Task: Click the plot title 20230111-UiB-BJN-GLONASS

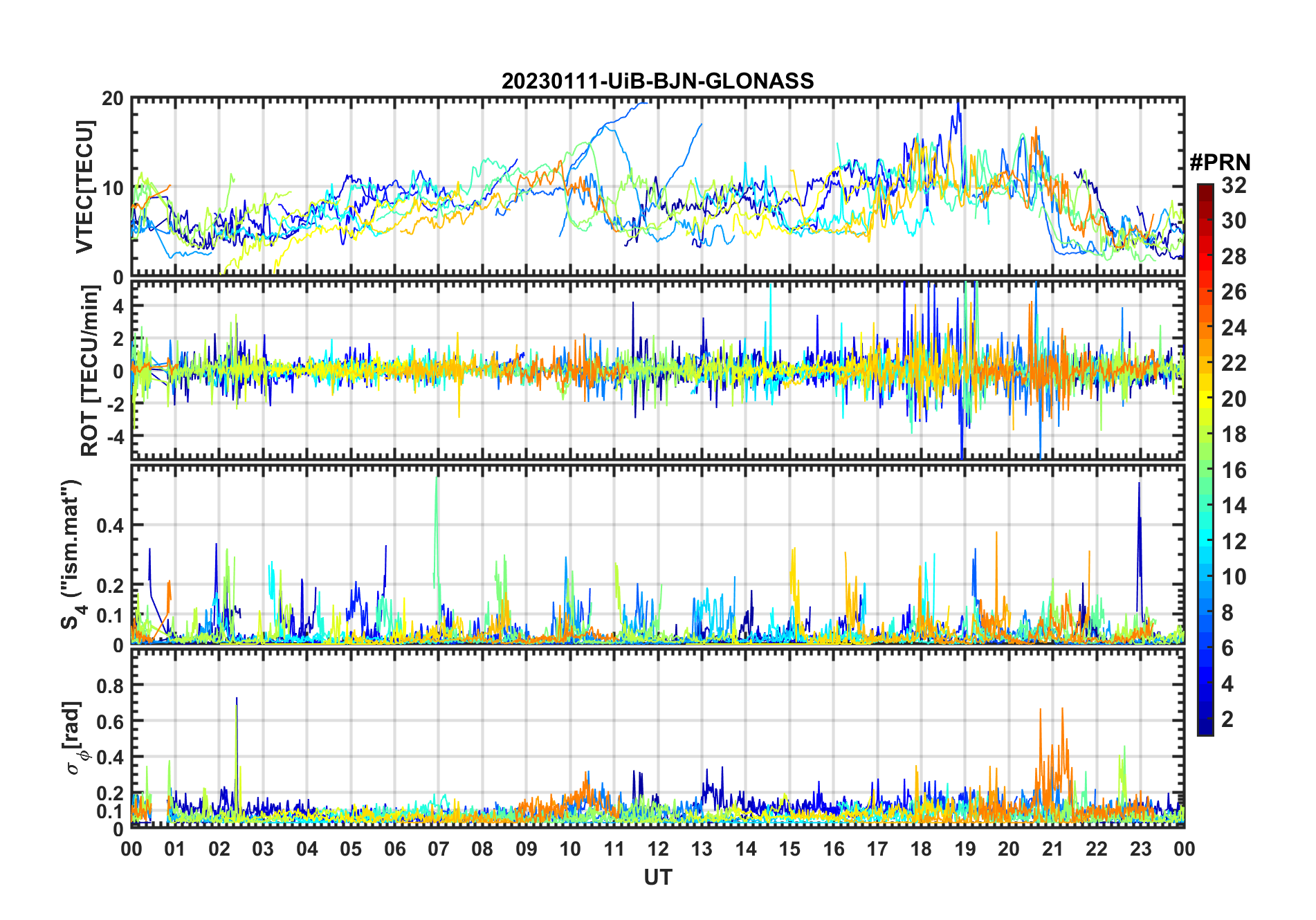Action: coord(657,81)
